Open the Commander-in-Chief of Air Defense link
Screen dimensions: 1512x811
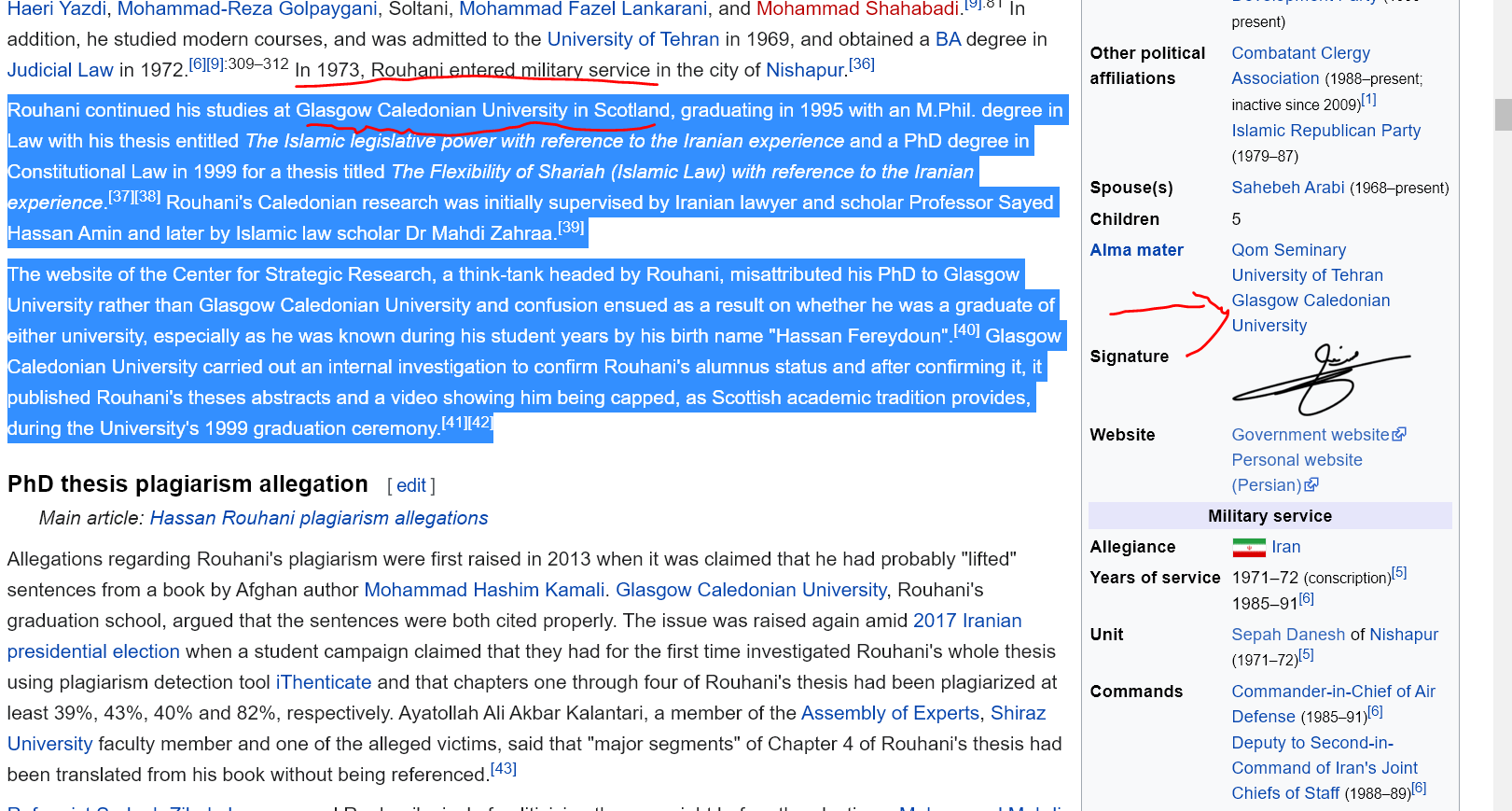[1333, 704]
